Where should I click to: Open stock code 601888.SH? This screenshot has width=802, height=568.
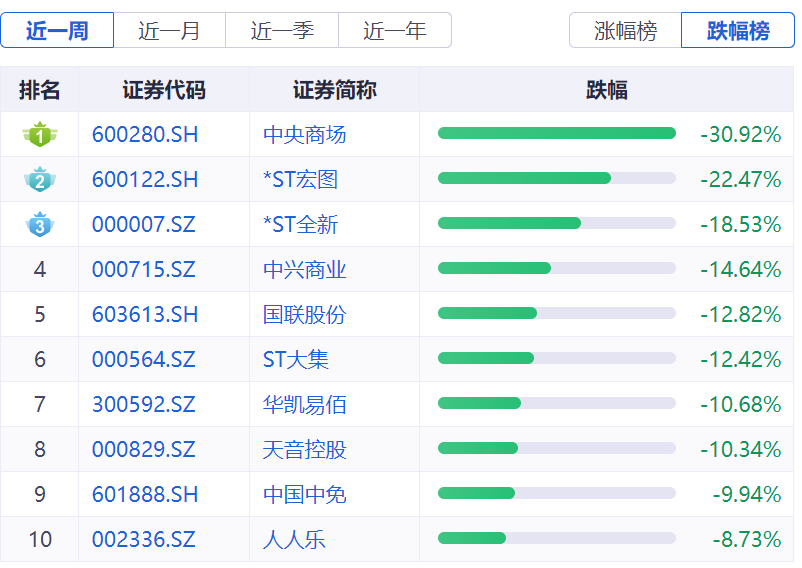pos(145,495)
